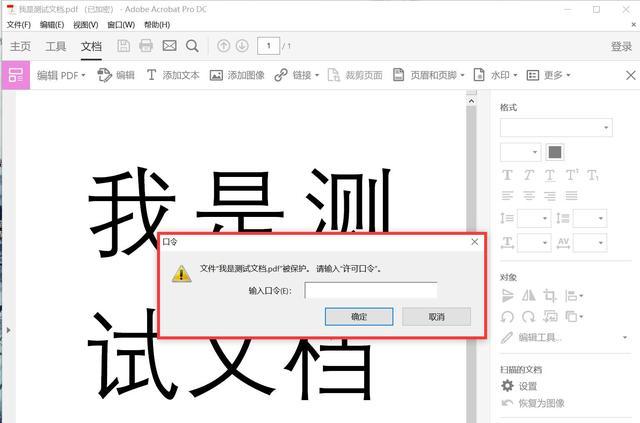Close the Edit PDF toolbar
640x423 pixels.
[x=631, y=75]
